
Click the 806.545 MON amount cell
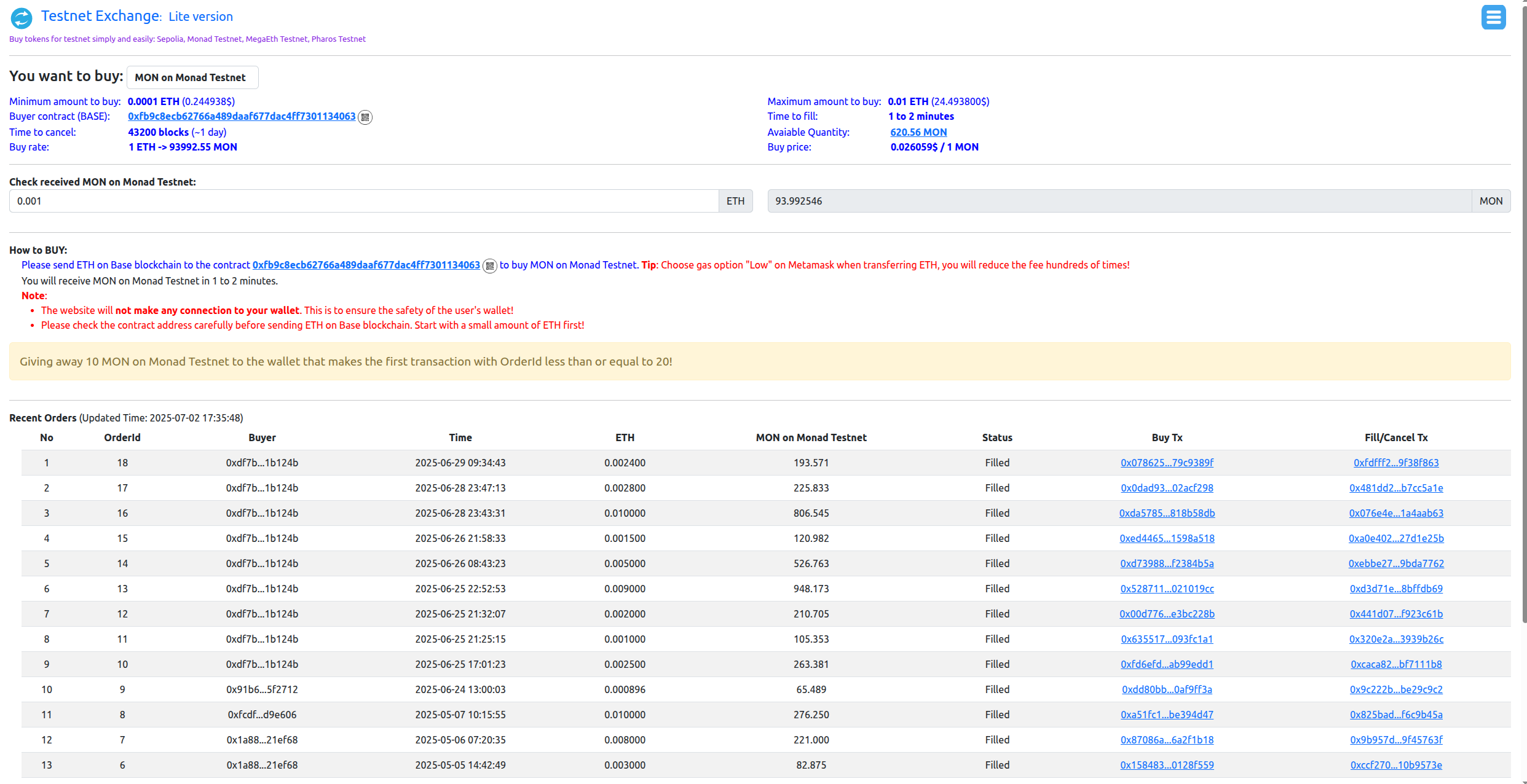[x=811, y=513]
